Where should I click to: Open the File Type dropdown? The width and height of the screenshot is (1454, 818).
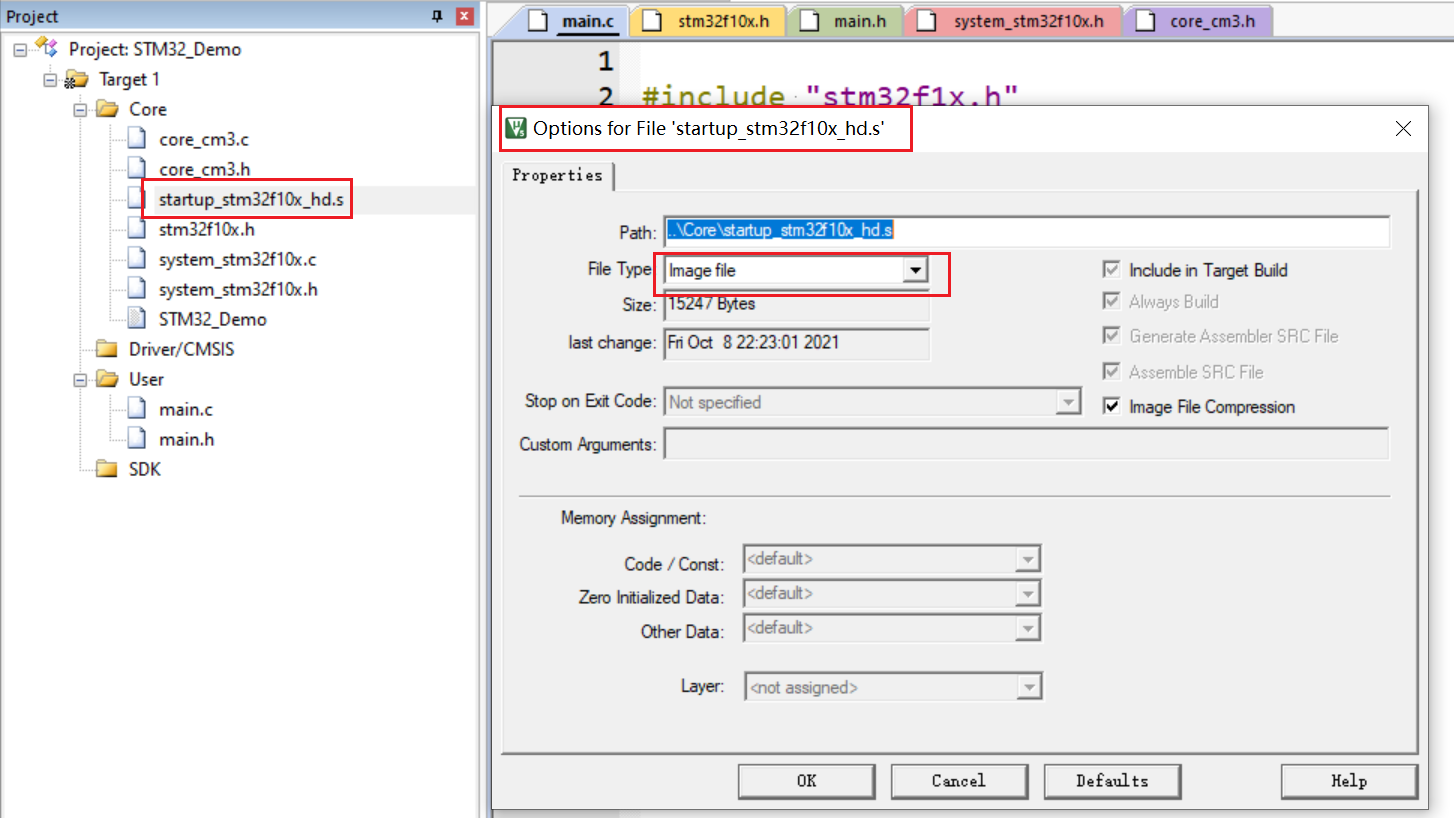(914, 270)
